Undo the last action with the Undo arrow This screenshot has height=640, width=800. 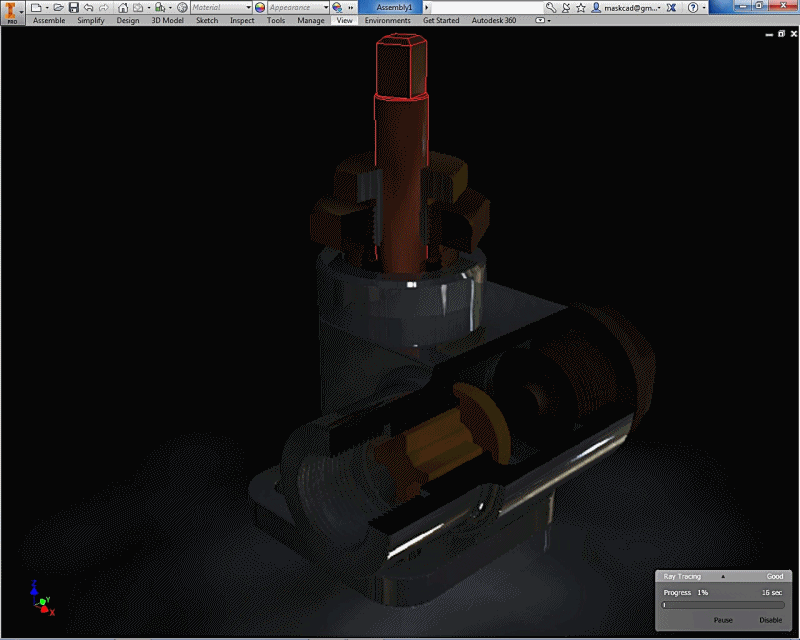[x=89, y=7]
